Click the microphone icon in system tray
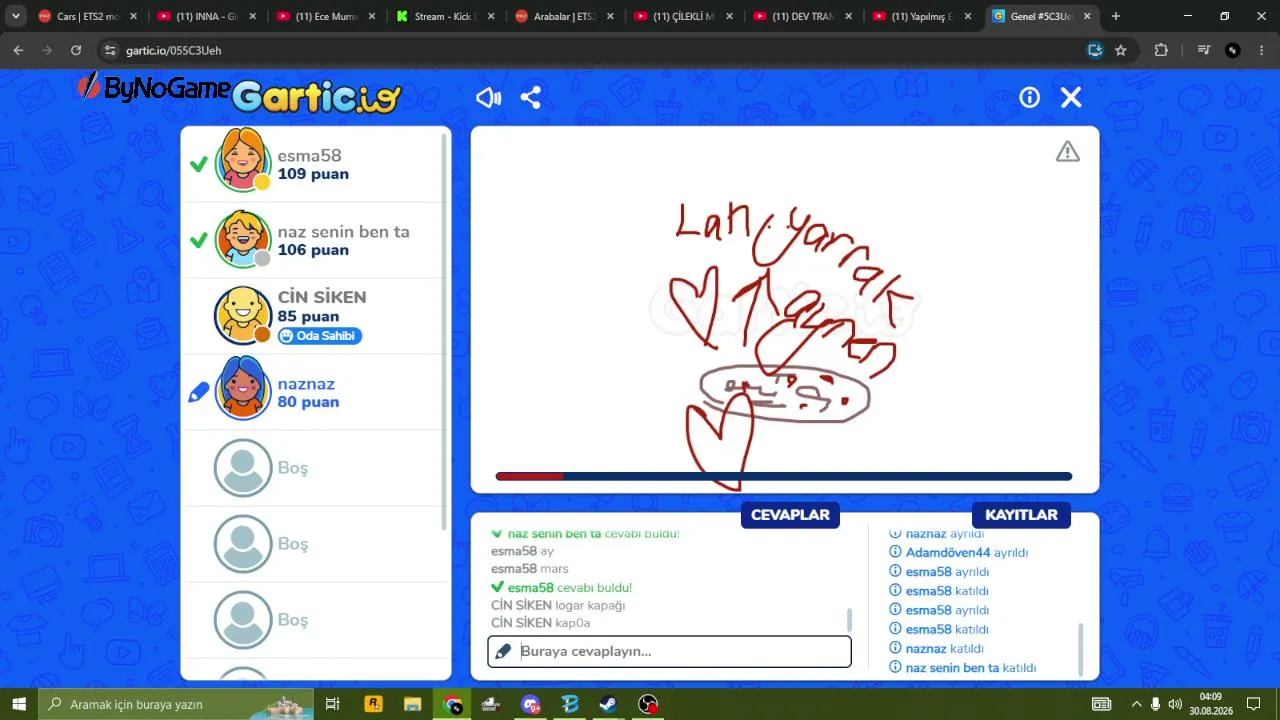This screenshot has height=720, width=1280. [x=1156, y=704]
